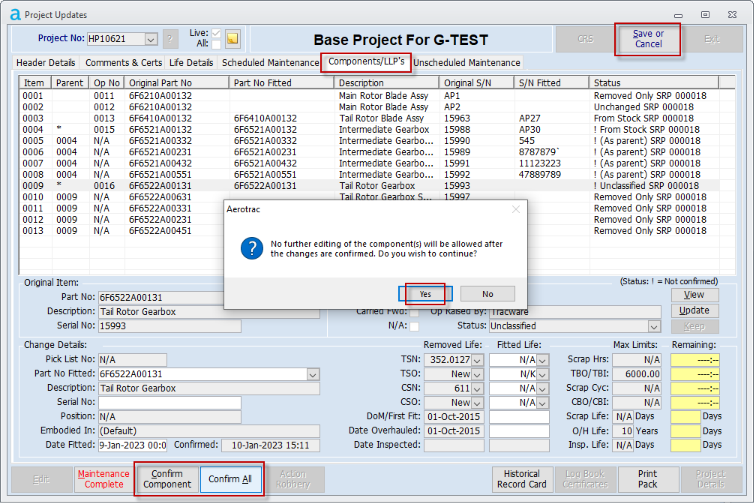Click the Item column header
This screenshot has height=503, width=754.
click(35, 83)
